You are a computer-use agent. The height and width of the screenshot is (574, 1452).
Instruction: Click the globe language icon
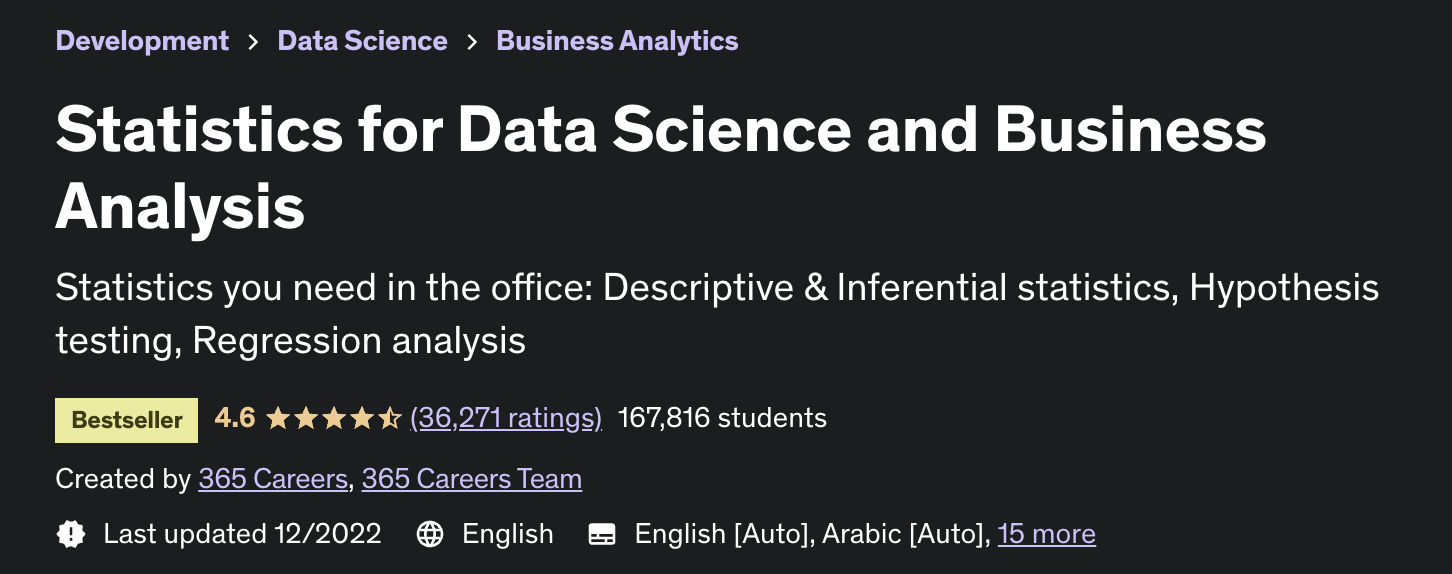[430, 534]
